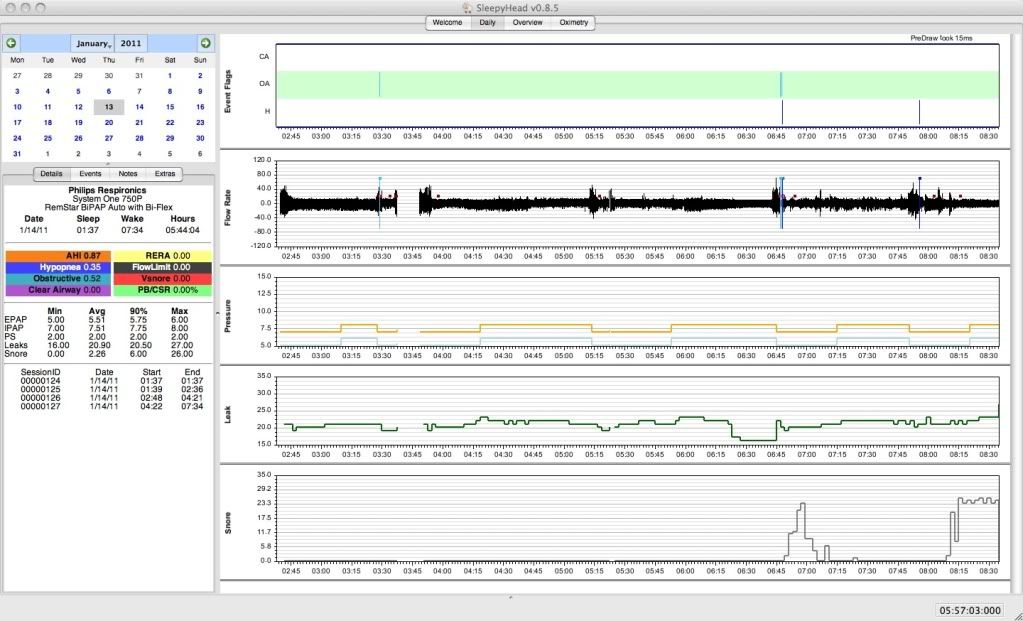Image resolution: width=1023 pixels, height=621 pixels.
Task: Select January 13 in the calendar
Action: pos(108,107)
